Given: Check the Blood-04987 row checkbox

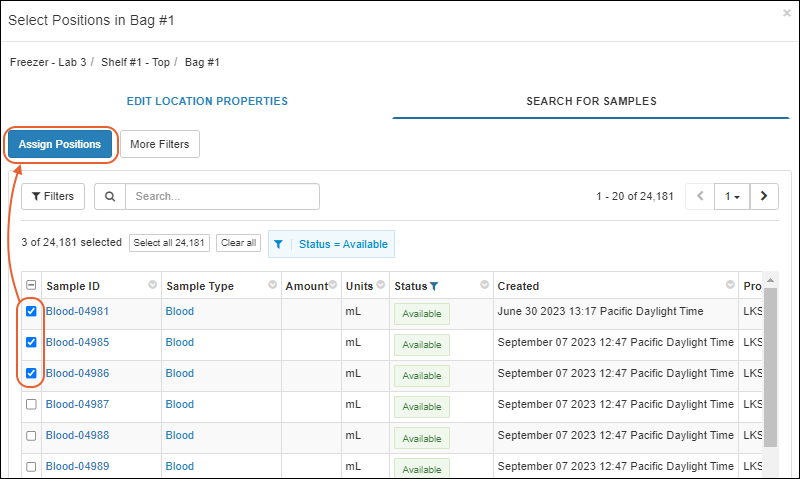Looking at the screenshot, I should [31, 405].
